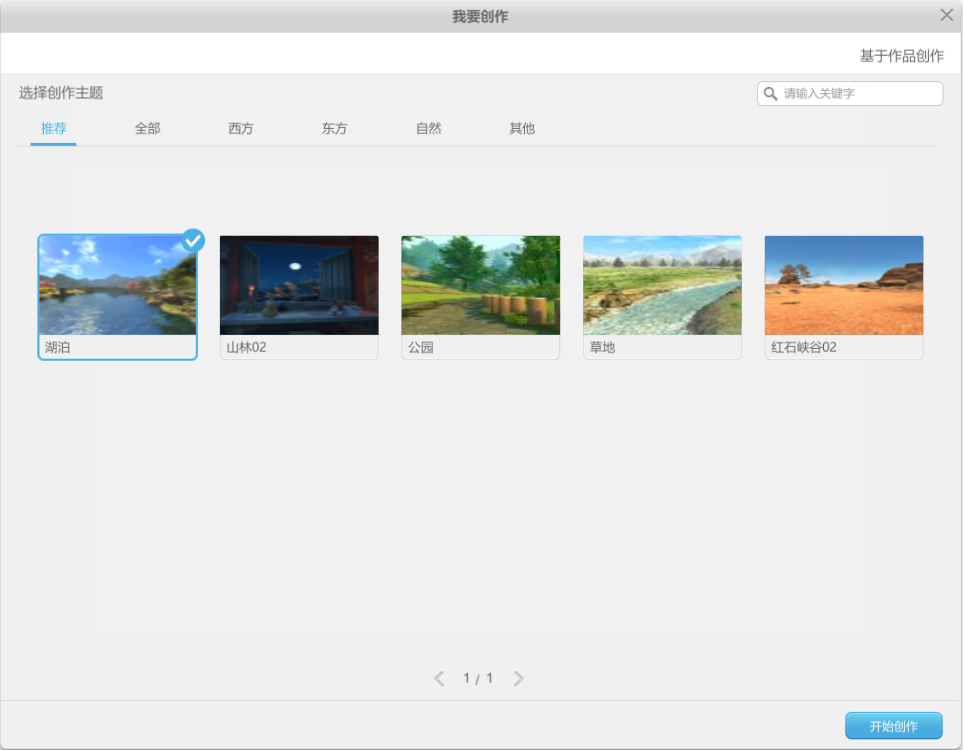Select the 其他 category tab
This screenshot has height=750, width=963.
click(520, 128)
